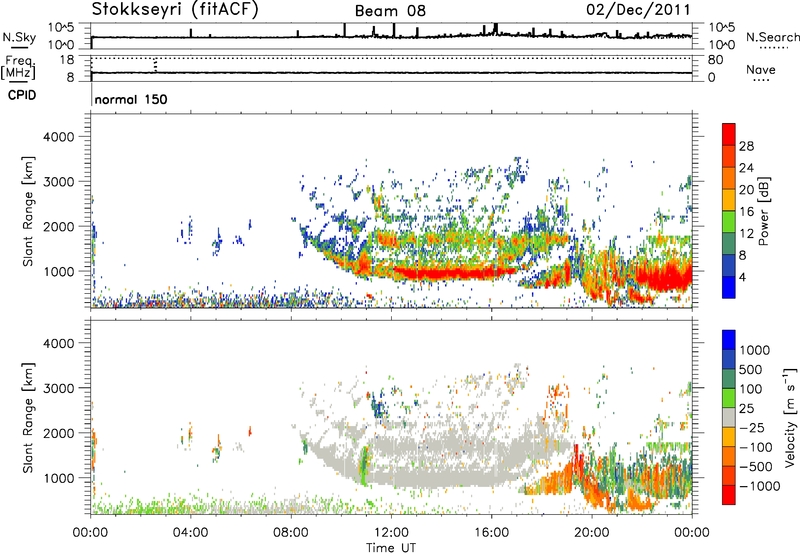
Task: Click the 'N.Sky' legend label
Action: click(x=19, y=37)
